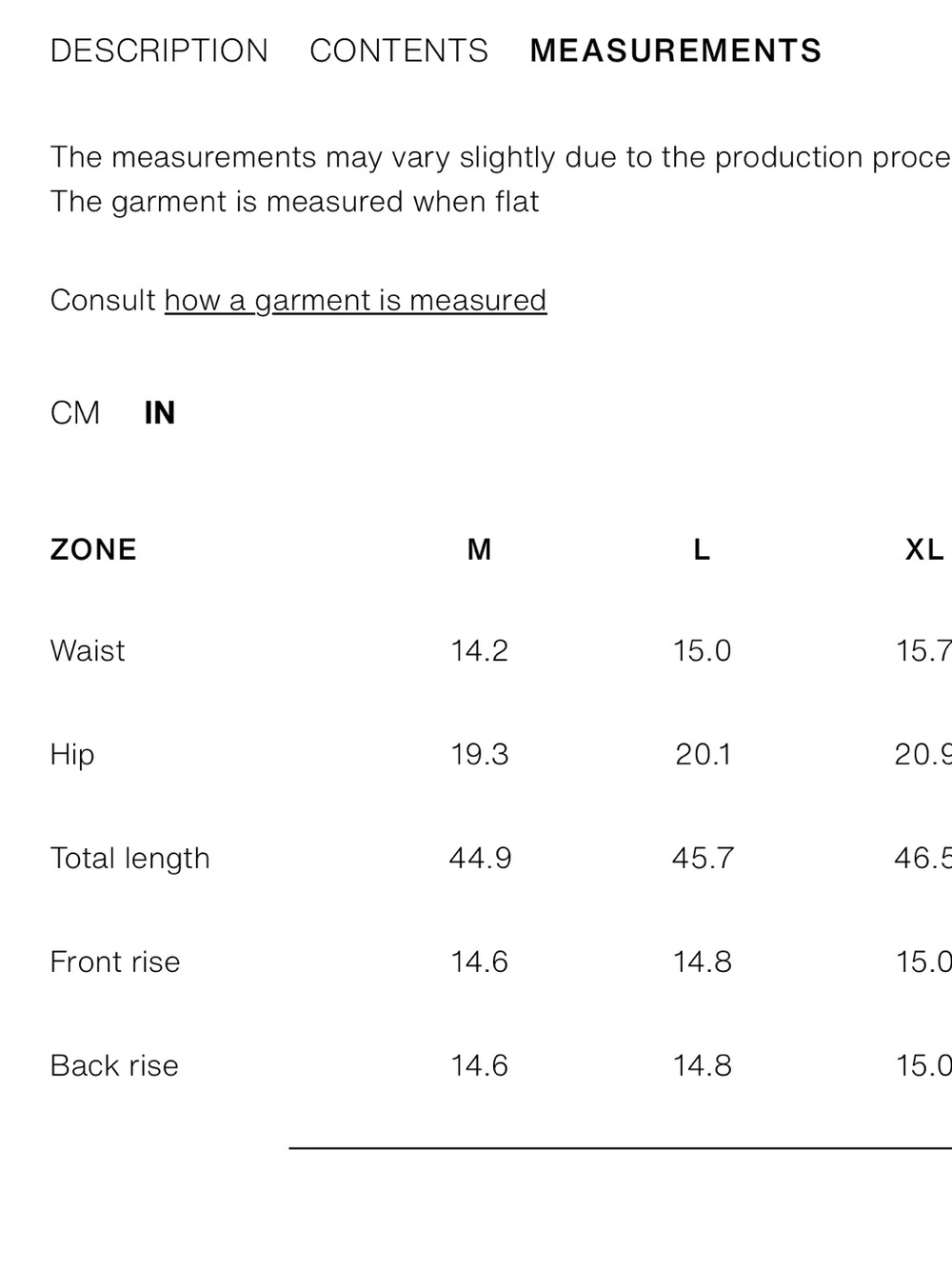Select the Hip row label
This screenshot has height=1269, width=952.
point(72,755)
